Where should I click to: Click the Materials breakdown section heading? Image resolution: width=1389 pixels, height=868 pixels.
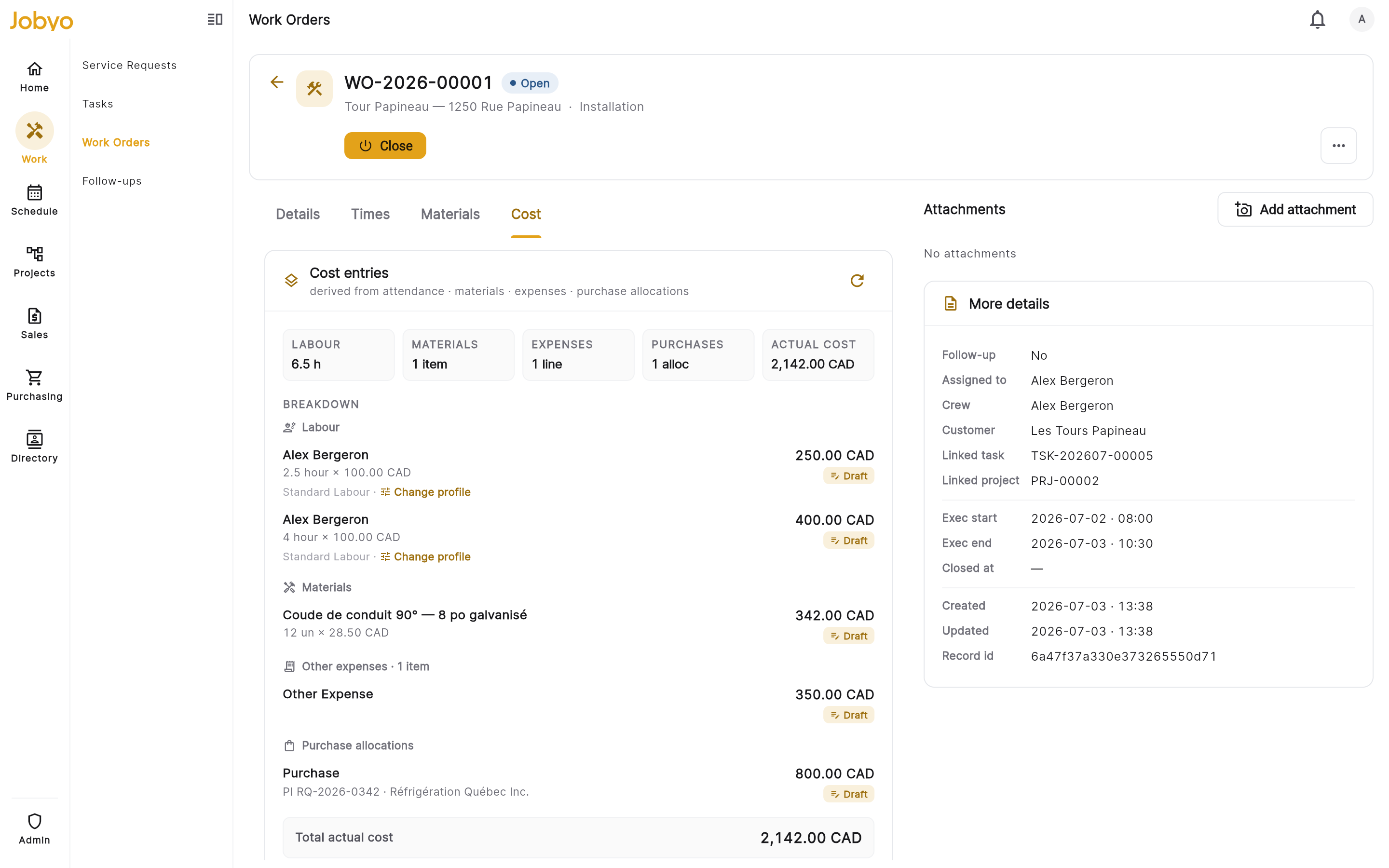point(317,587)
